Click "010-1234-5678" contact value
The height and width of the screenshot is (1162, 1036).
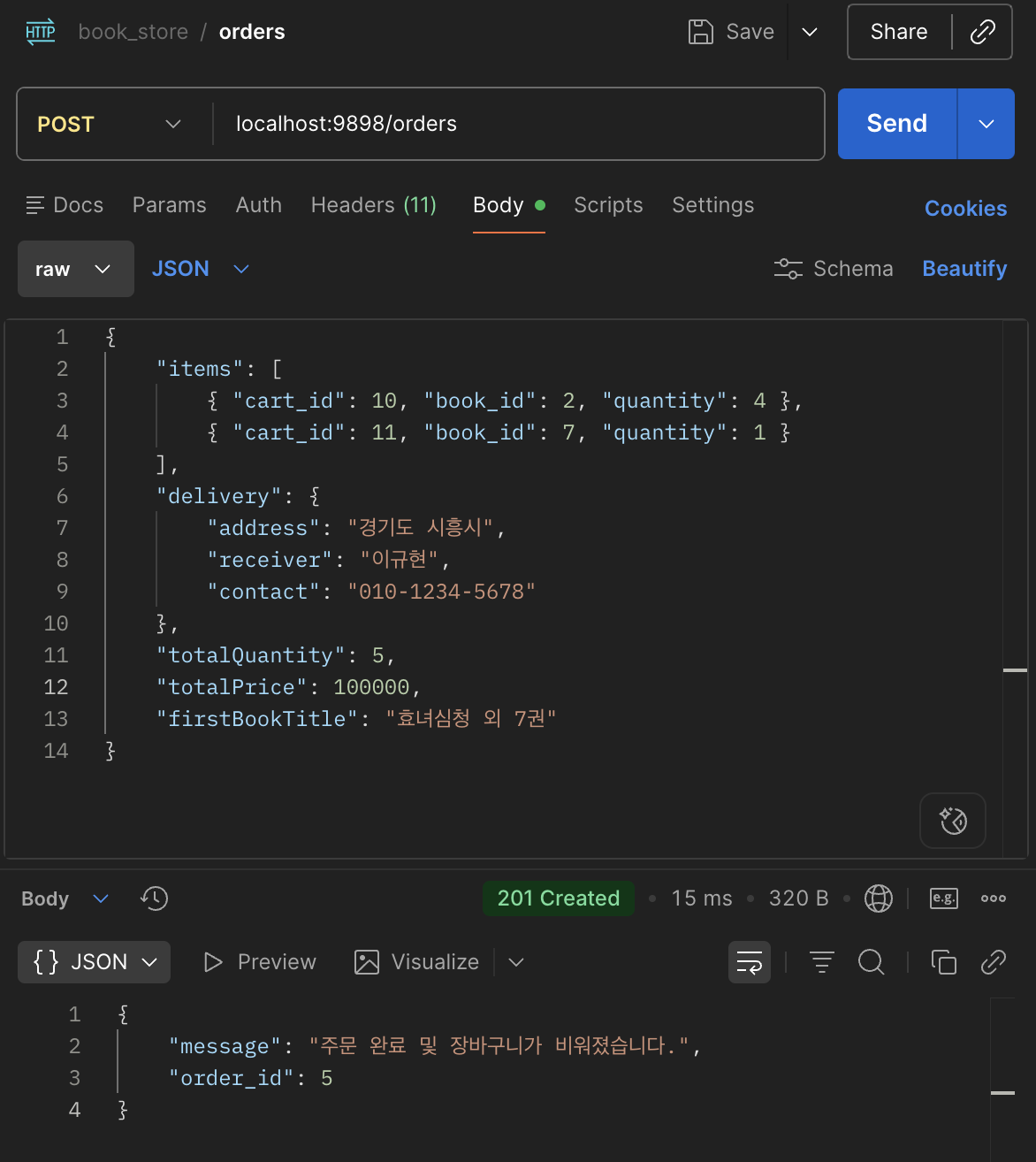pyautogui.click(x=441, y=592)
